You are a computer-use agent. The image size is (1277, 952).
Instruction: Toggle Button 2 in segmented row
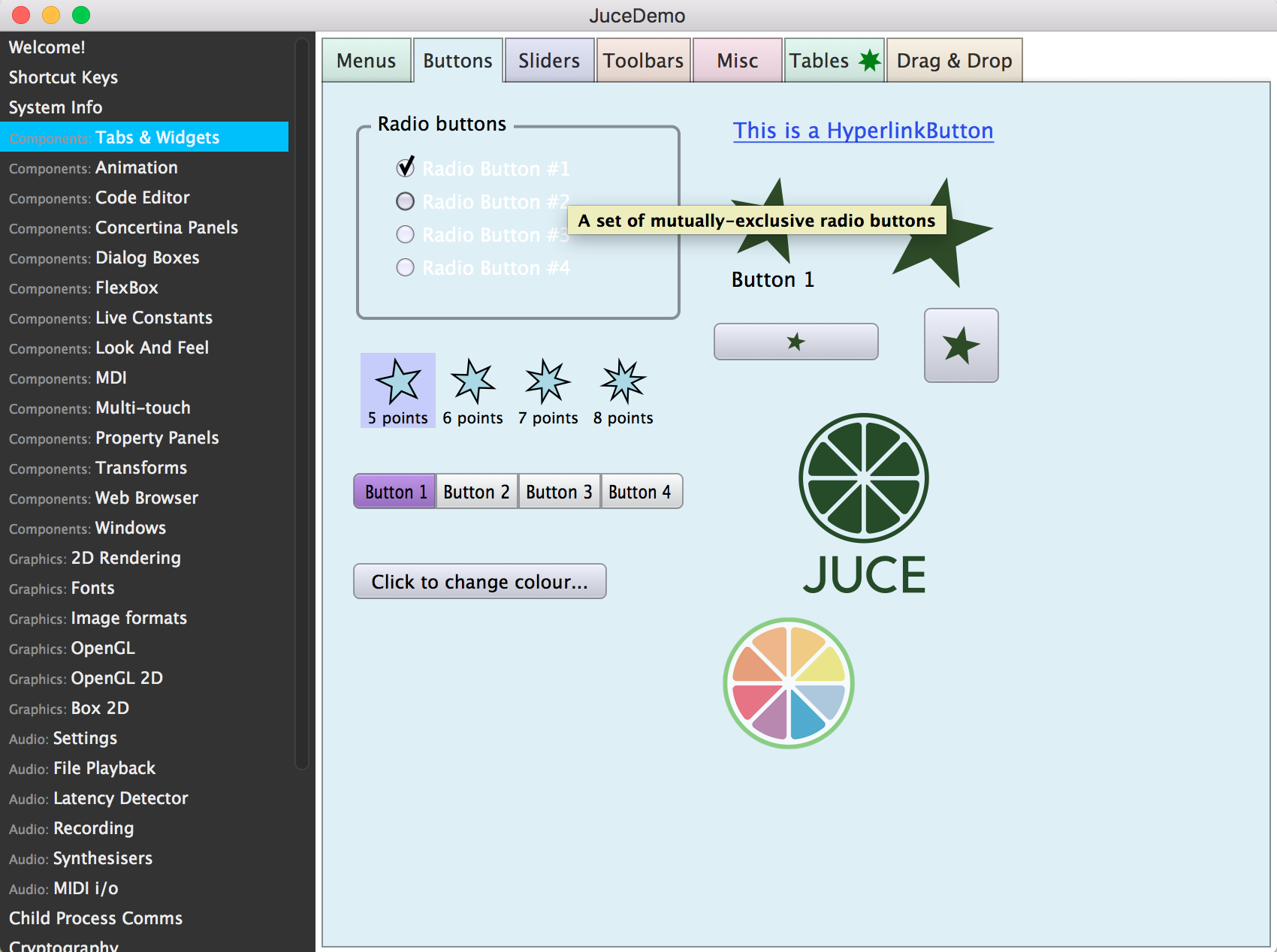(x=477, y=492)
